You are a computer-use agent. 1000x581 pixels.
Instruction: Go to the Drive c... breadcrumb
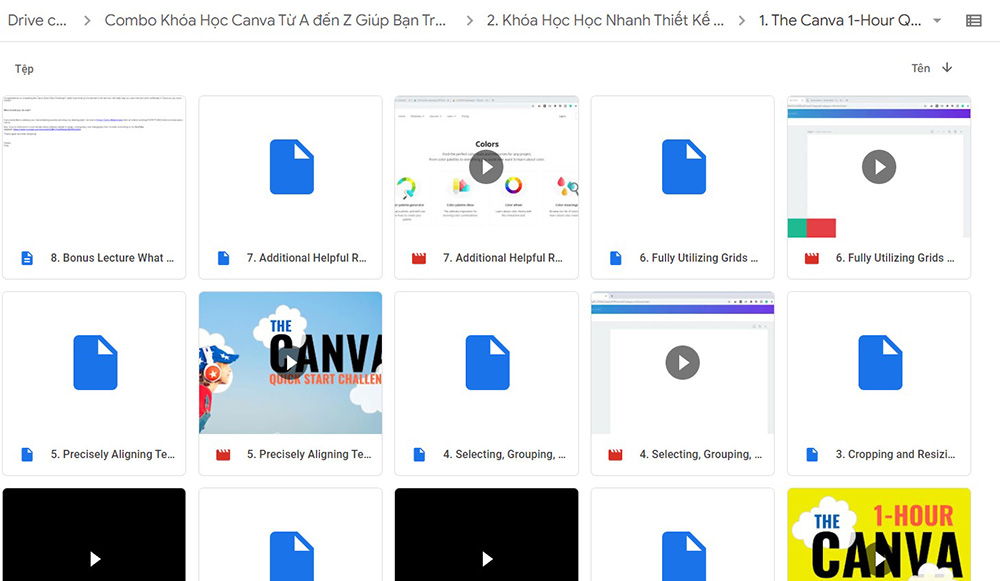[37, 20]
